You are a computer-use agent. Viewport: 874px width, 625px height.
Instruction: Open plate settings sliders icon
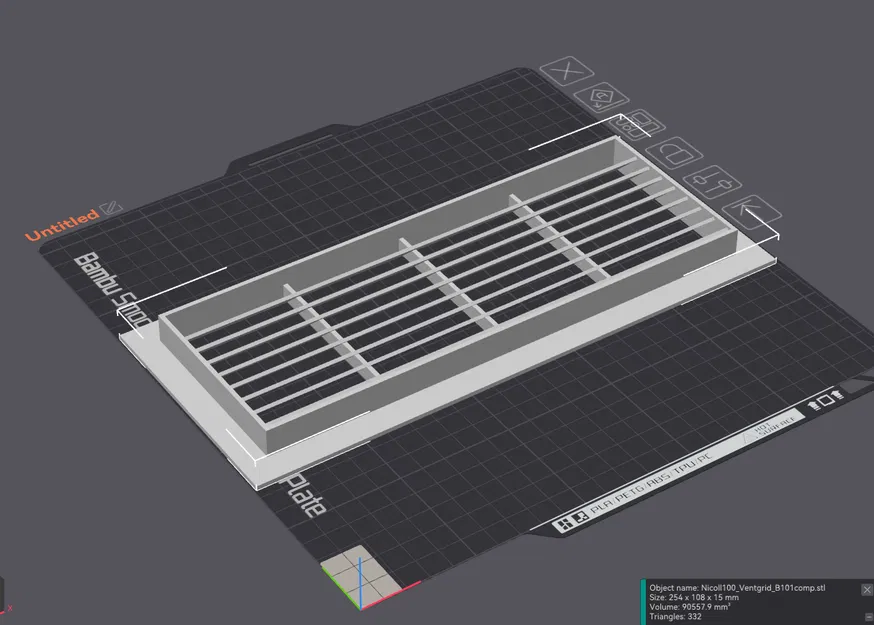coord(712,182)
